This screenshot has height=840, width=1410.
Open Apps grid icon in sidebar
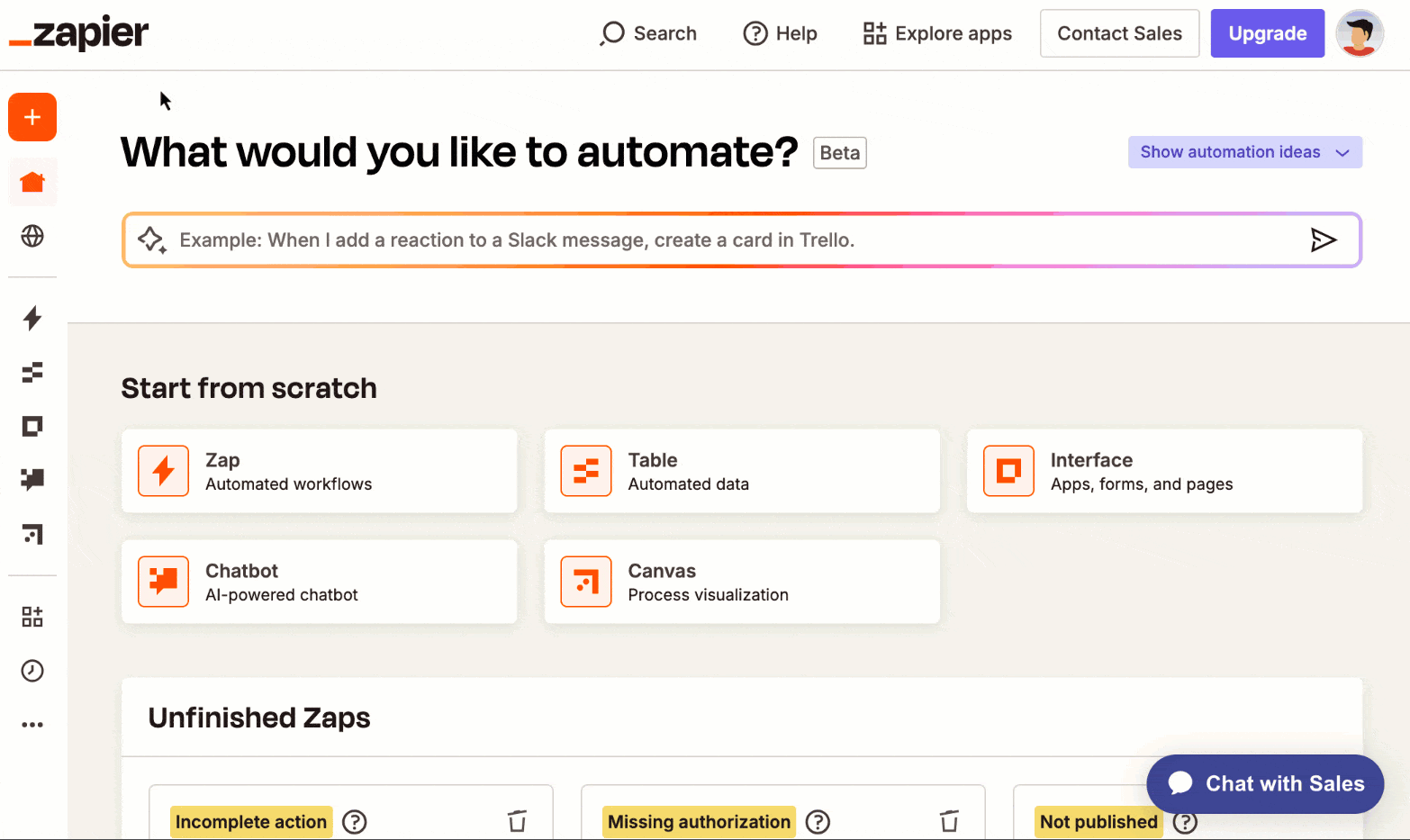coord(32,617)
